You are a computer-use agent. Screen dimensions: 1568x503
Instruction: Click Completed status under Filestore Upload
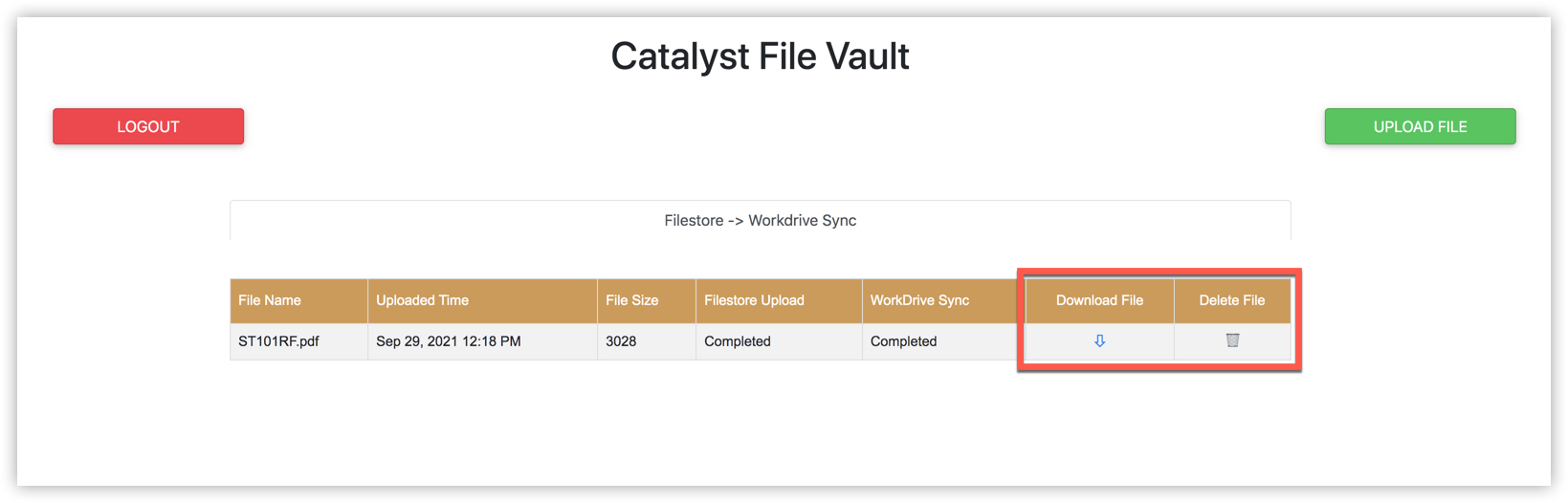point(737,341)
